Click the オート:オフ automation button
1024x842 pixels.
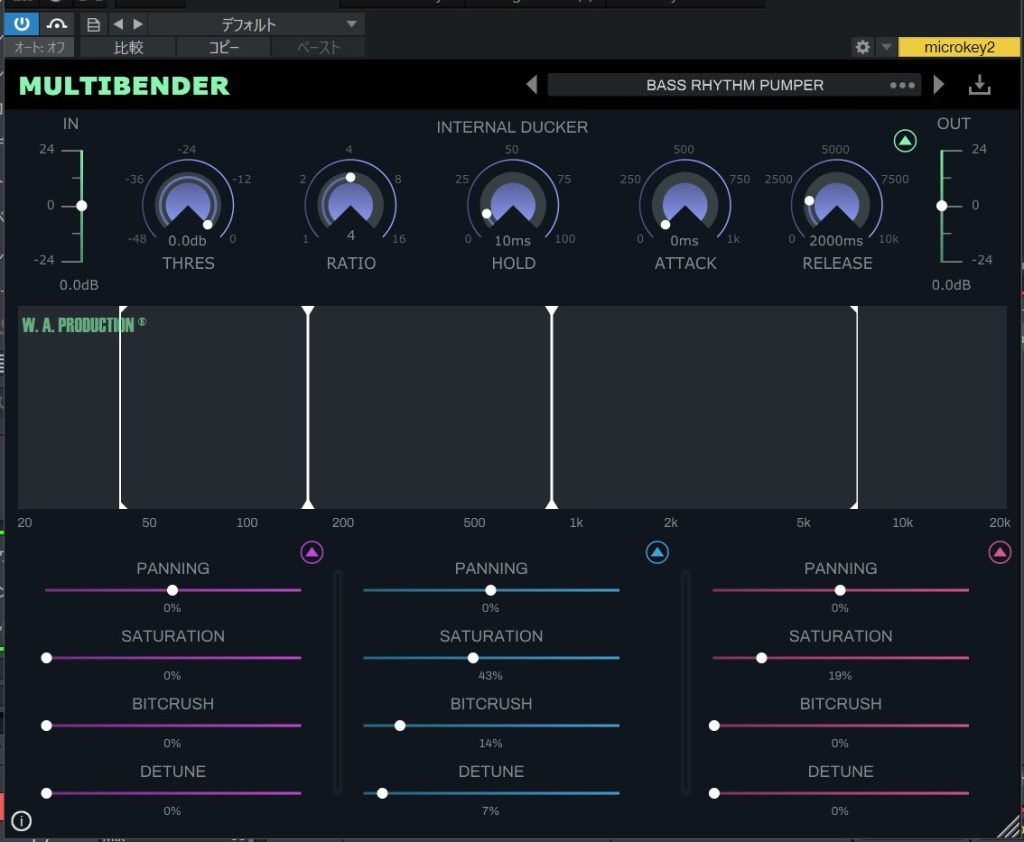[x=39, y=47]
